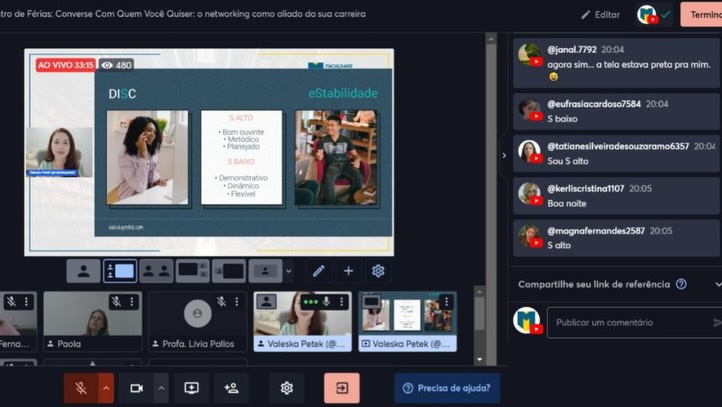Select the solo single-person layout
The width and height of the screenshot is (722, 407).
(x=83, y=271)
